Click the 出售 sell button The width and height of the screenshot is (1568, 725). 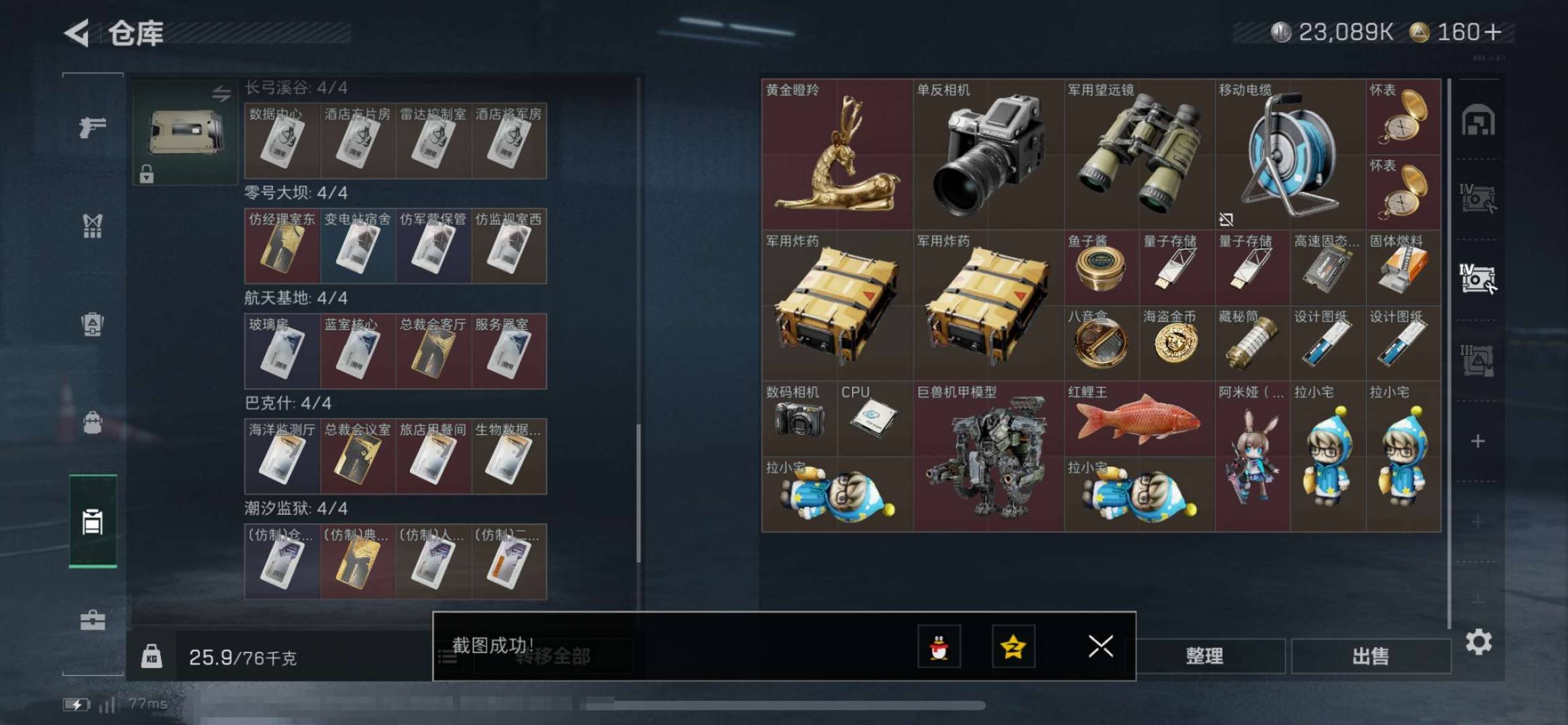(x=1371, y=656)
